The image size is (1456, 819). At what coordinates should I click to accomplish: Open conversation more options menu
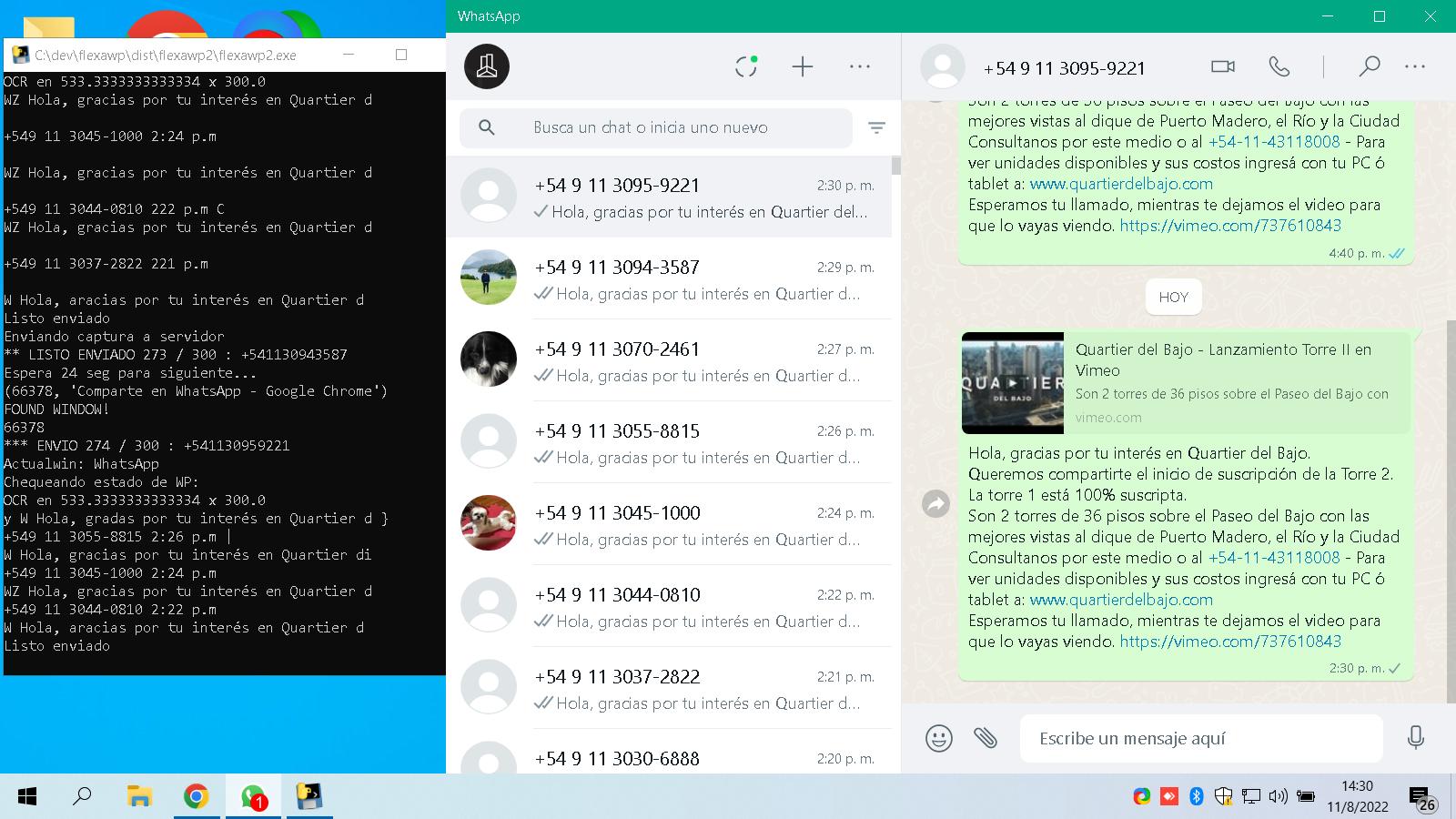1415,66
